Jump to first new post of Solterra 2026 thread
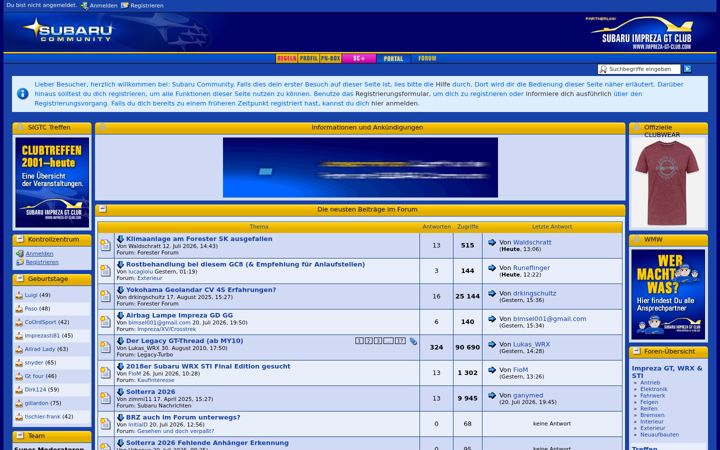Viewport: 720px width, 450px height. 120,392
